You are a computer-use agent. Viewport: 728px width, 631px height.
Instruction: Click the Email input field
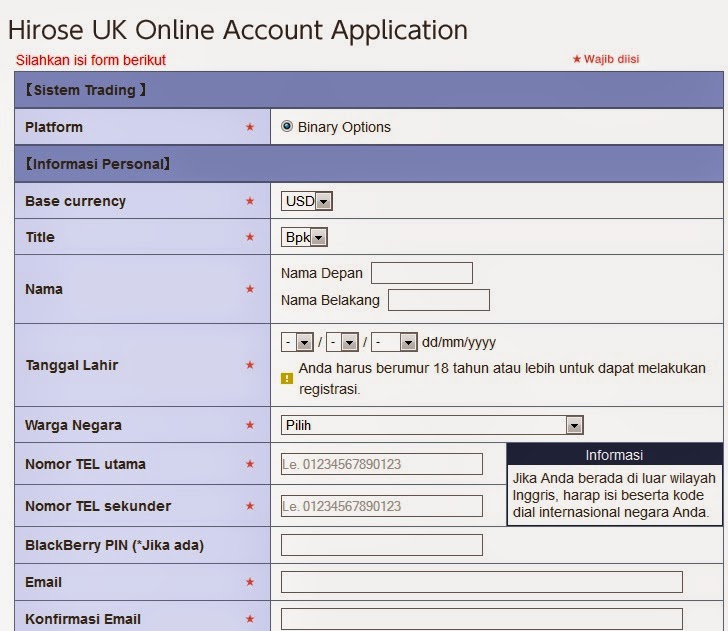click(482, 582)
